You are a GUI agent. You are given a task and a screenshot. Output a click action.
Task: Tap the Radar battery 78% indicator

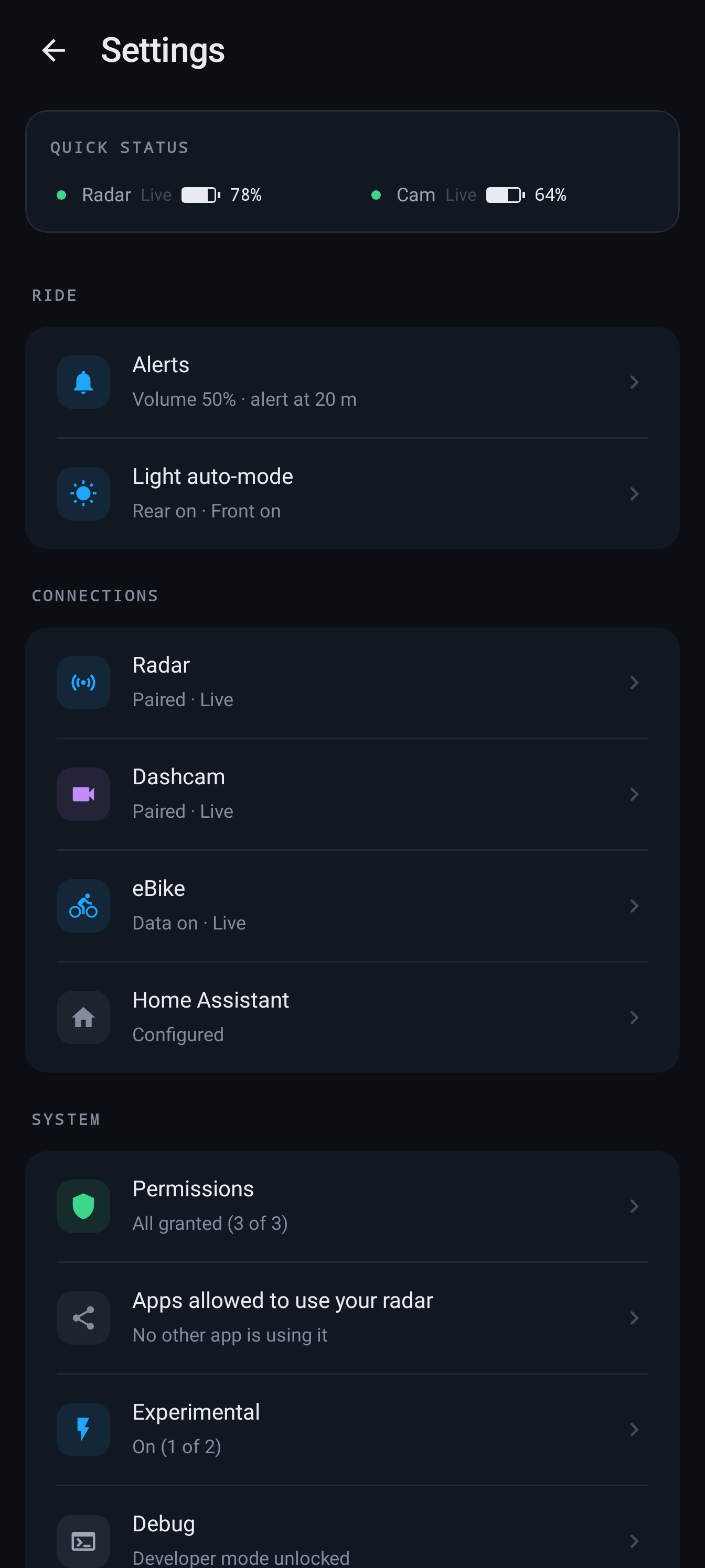pos(221,195)
